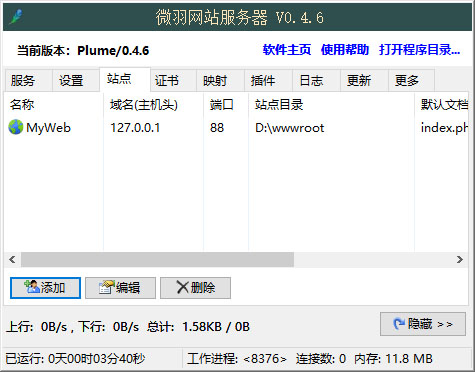
Task: Click the globe icon beside MyWeb
Action: pyautogui.click(x=15, y=127)
